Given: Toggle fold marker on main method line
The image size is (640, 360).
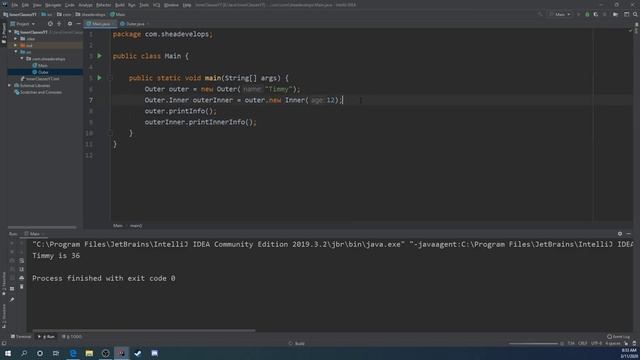Looking at the screenshot, I should click(110, 78).
